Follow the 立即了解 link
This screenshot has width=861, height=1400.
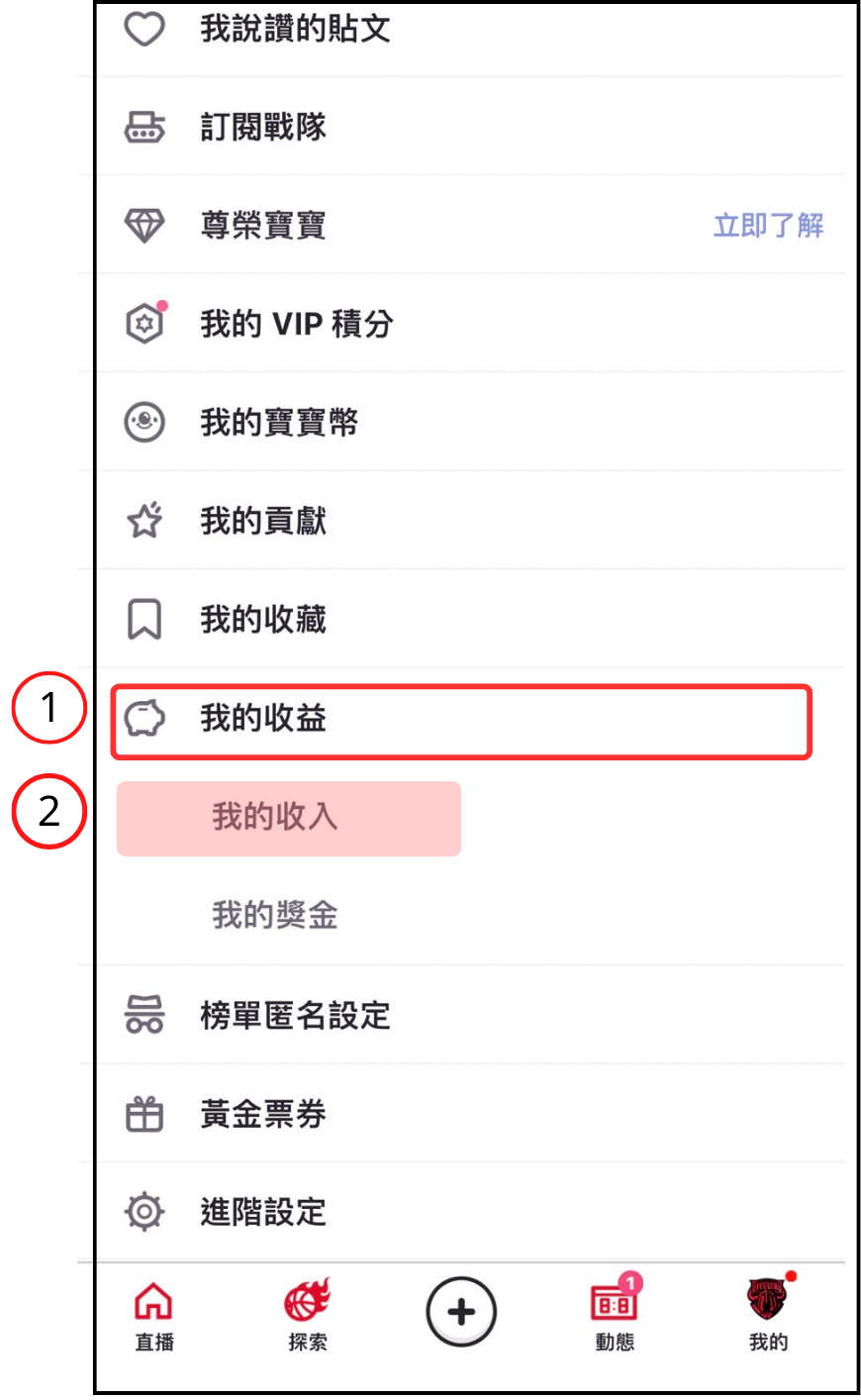(x=768, y=226)
